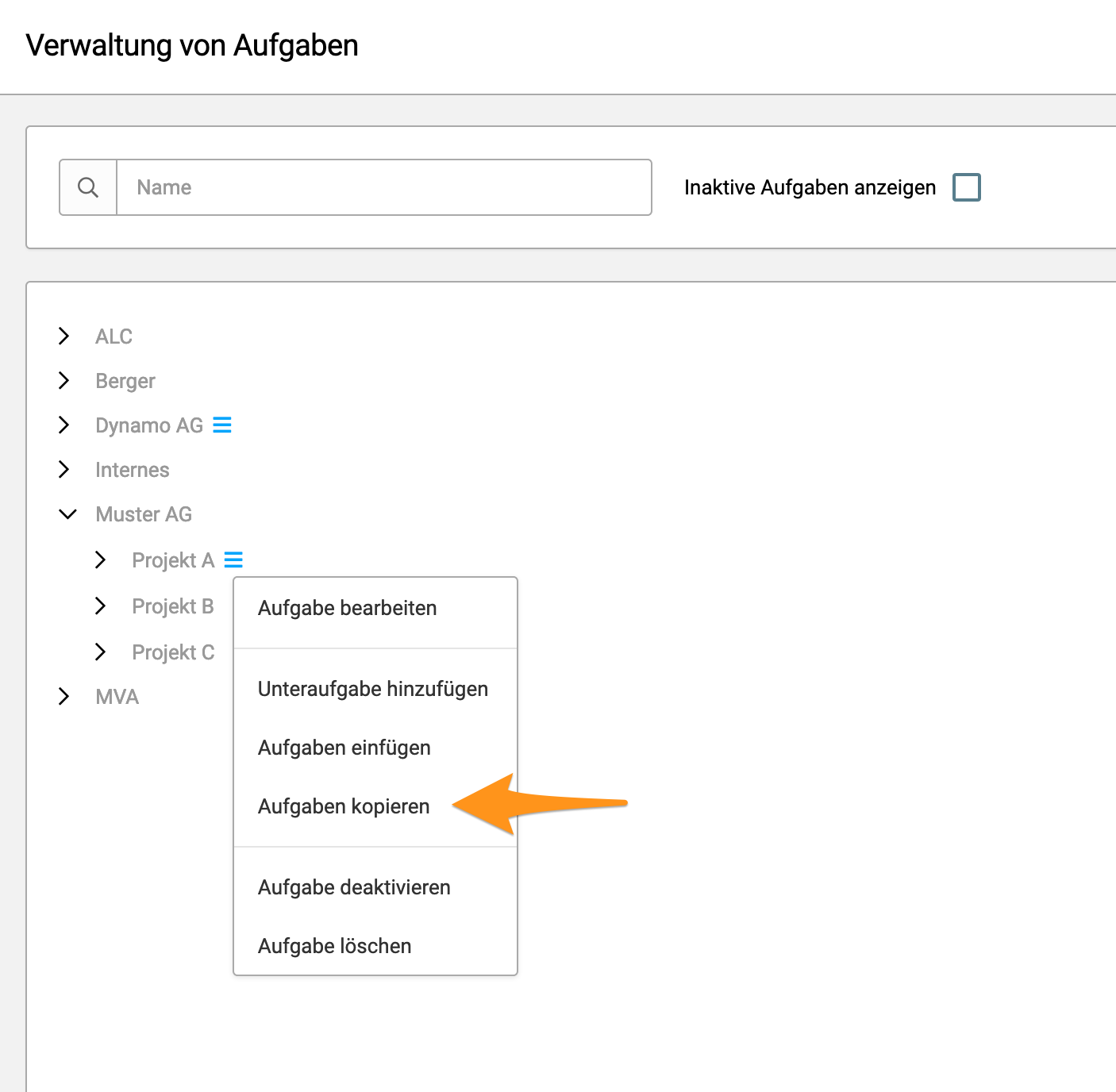Select the Muster AG task label

coord(144,514)
